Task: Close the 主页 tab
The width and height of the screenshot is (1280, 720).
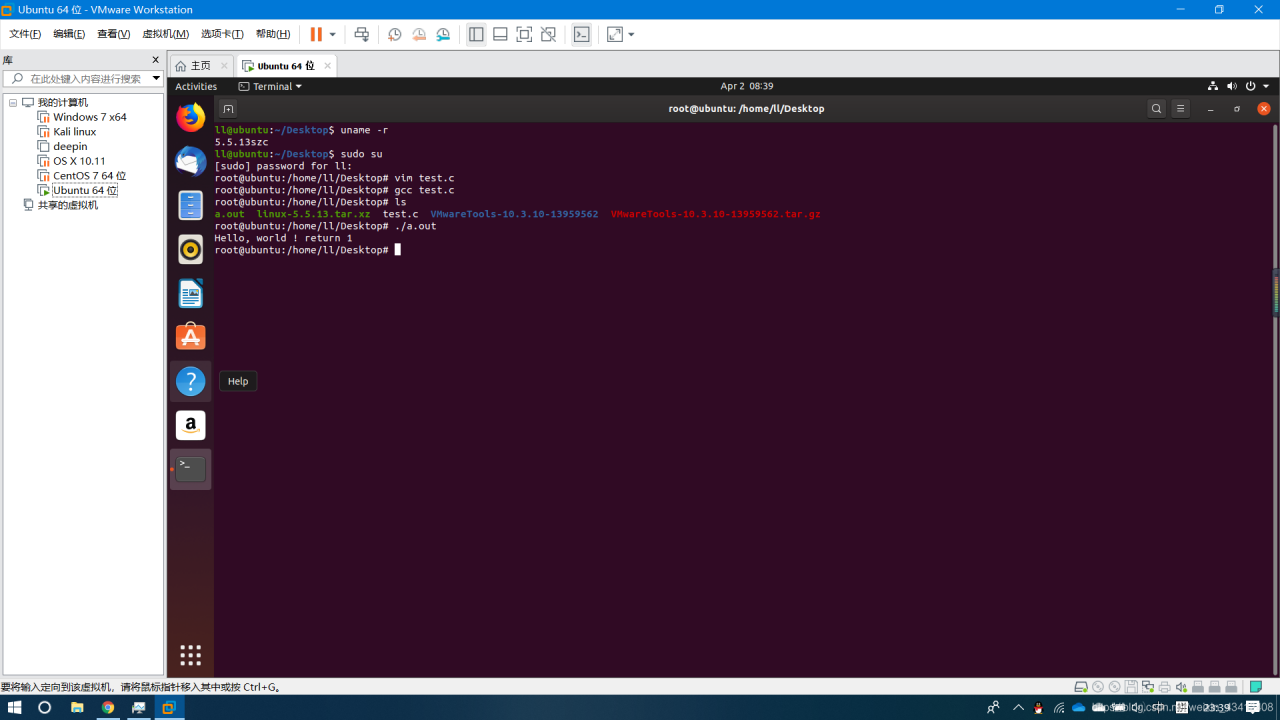Action: pos(224,66)
